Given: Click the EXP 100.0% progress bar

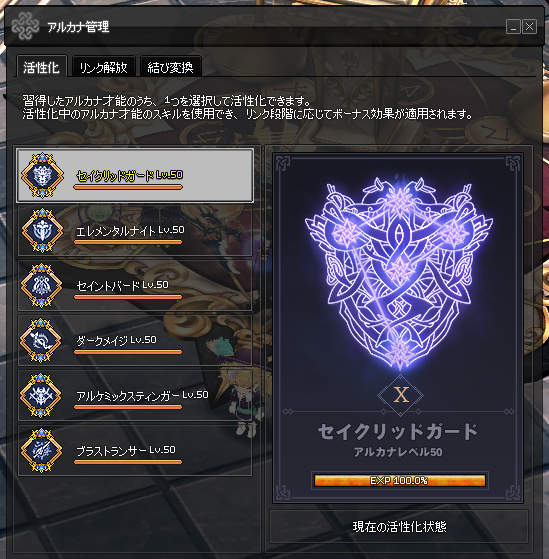Looking at the screenshot, I should (x=400, y=481).
